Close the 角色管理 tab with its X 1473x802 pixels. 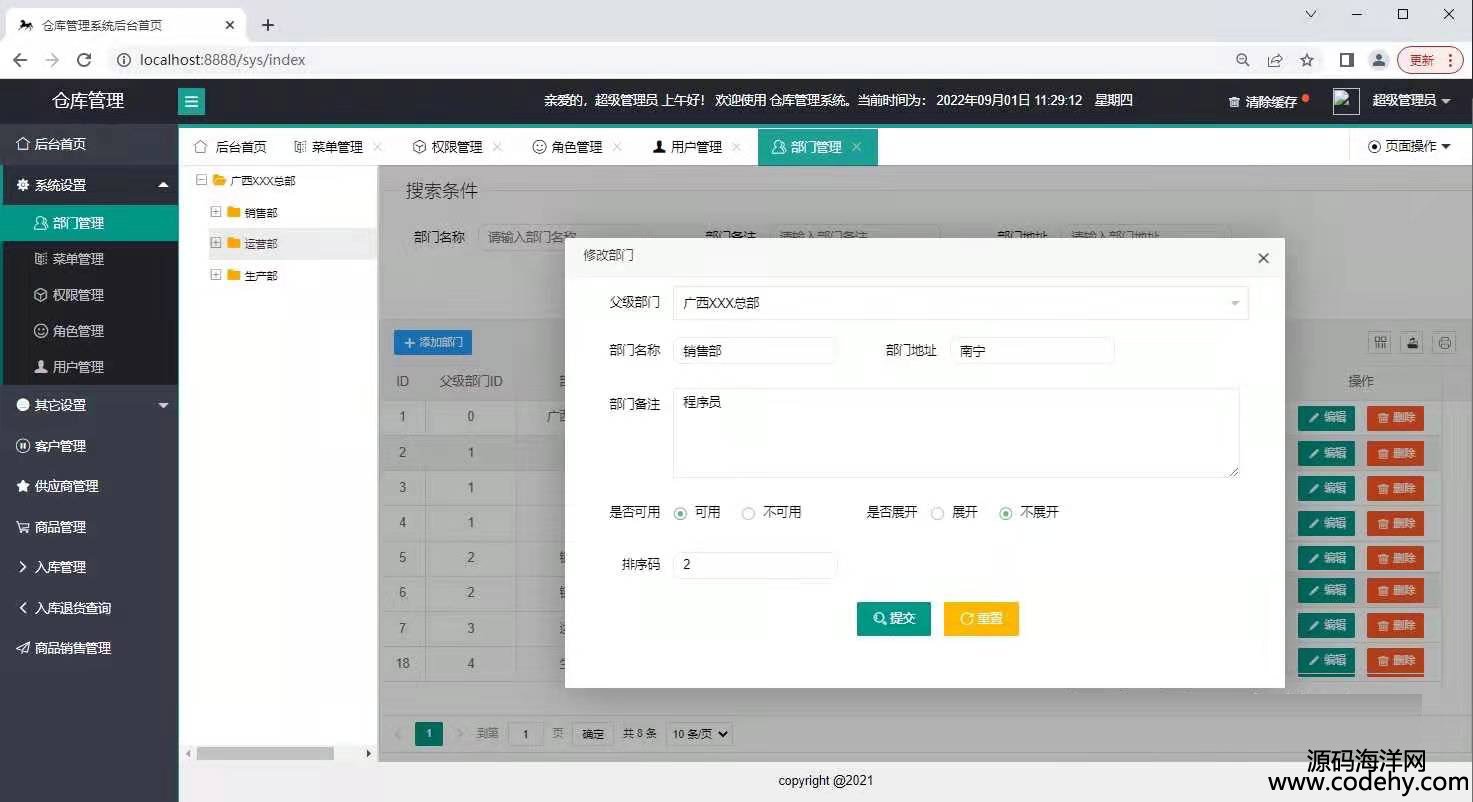(x=617, y=147)
